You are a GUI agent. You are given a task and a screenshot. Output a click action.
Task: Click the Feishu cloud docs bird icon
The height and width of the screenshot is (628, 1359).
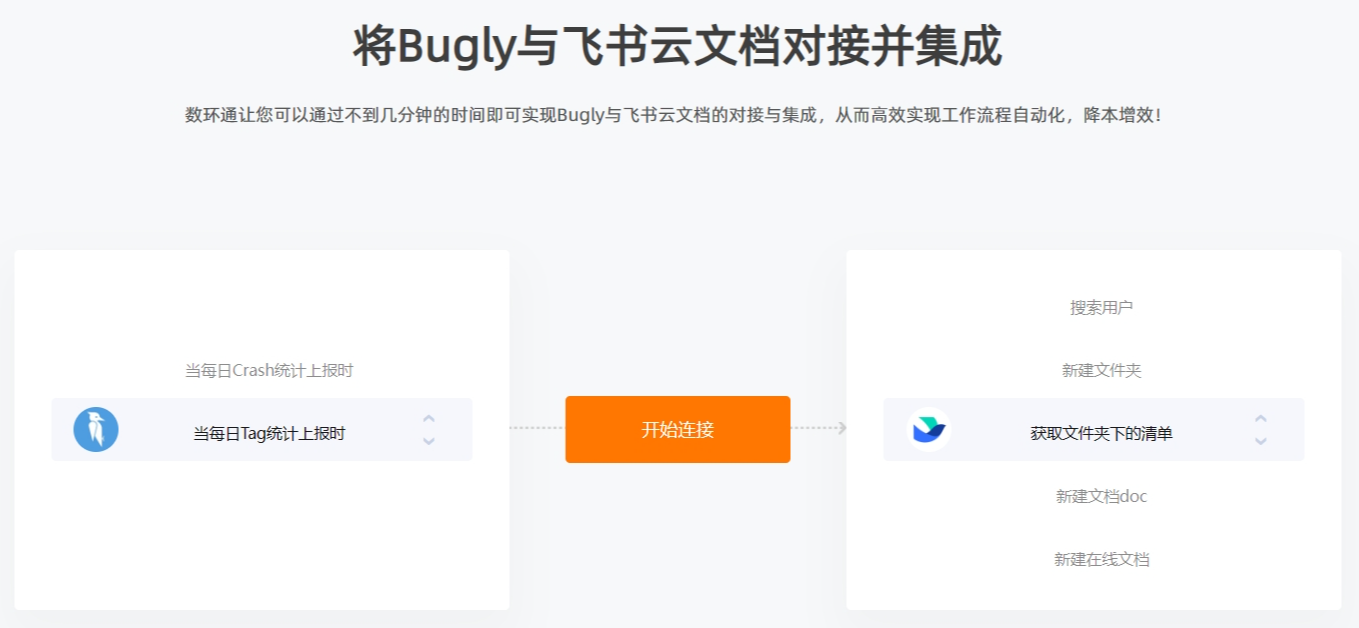(928, 430)
